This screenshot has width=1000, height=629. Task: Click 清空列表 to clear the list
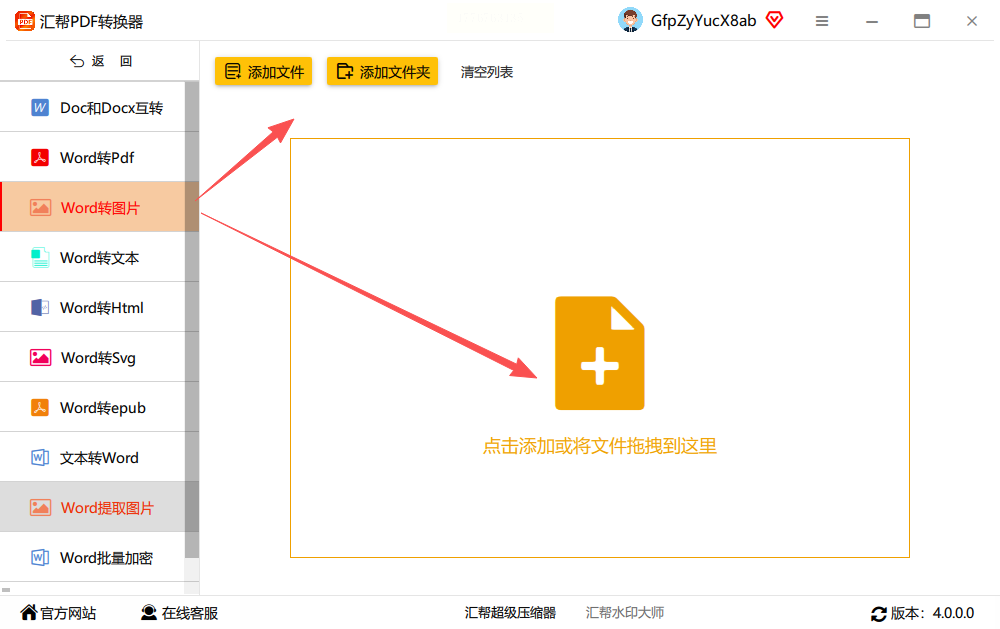pos(487,72)
